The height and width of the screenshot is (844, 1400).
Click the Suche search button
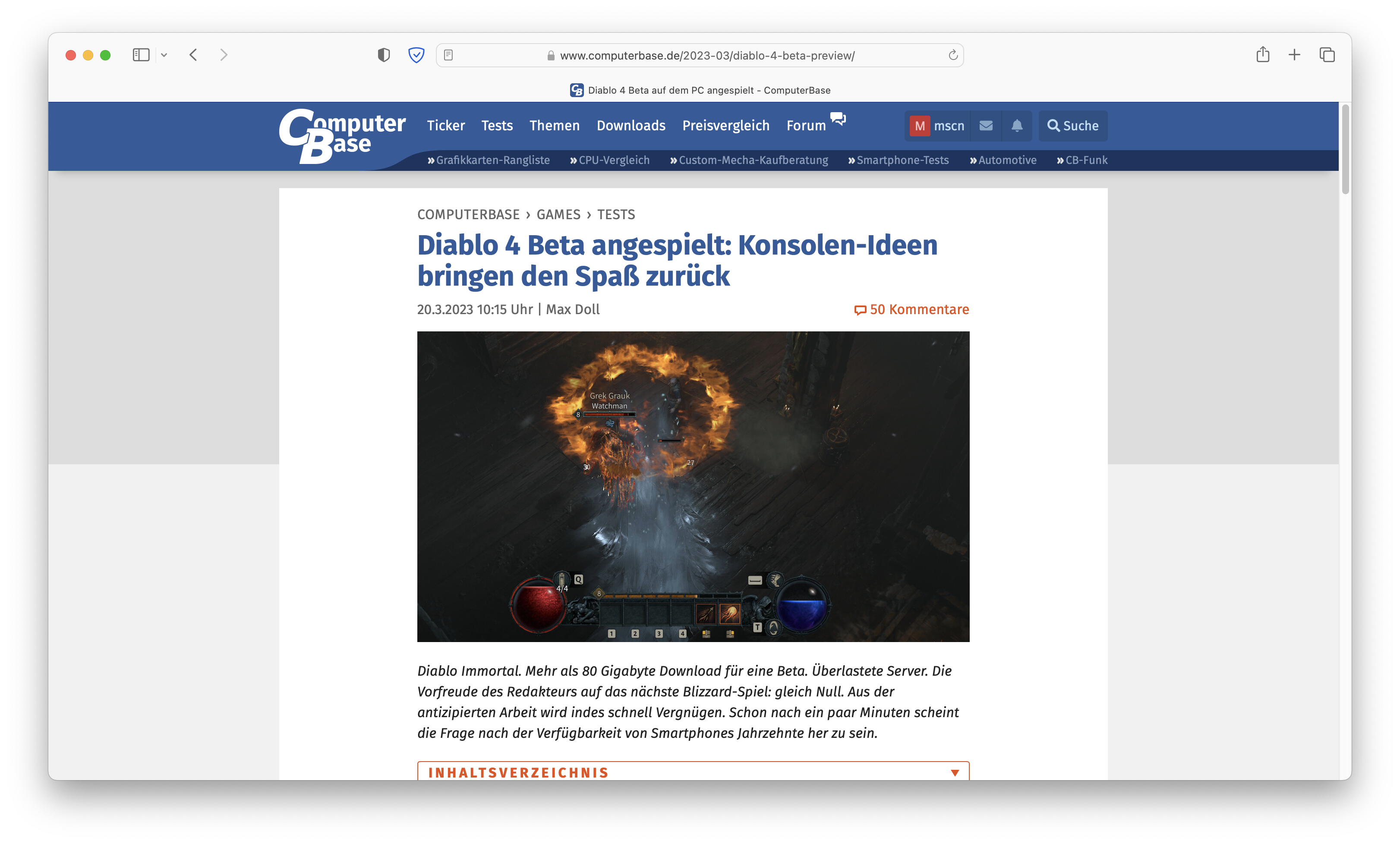coord(1073,126)
